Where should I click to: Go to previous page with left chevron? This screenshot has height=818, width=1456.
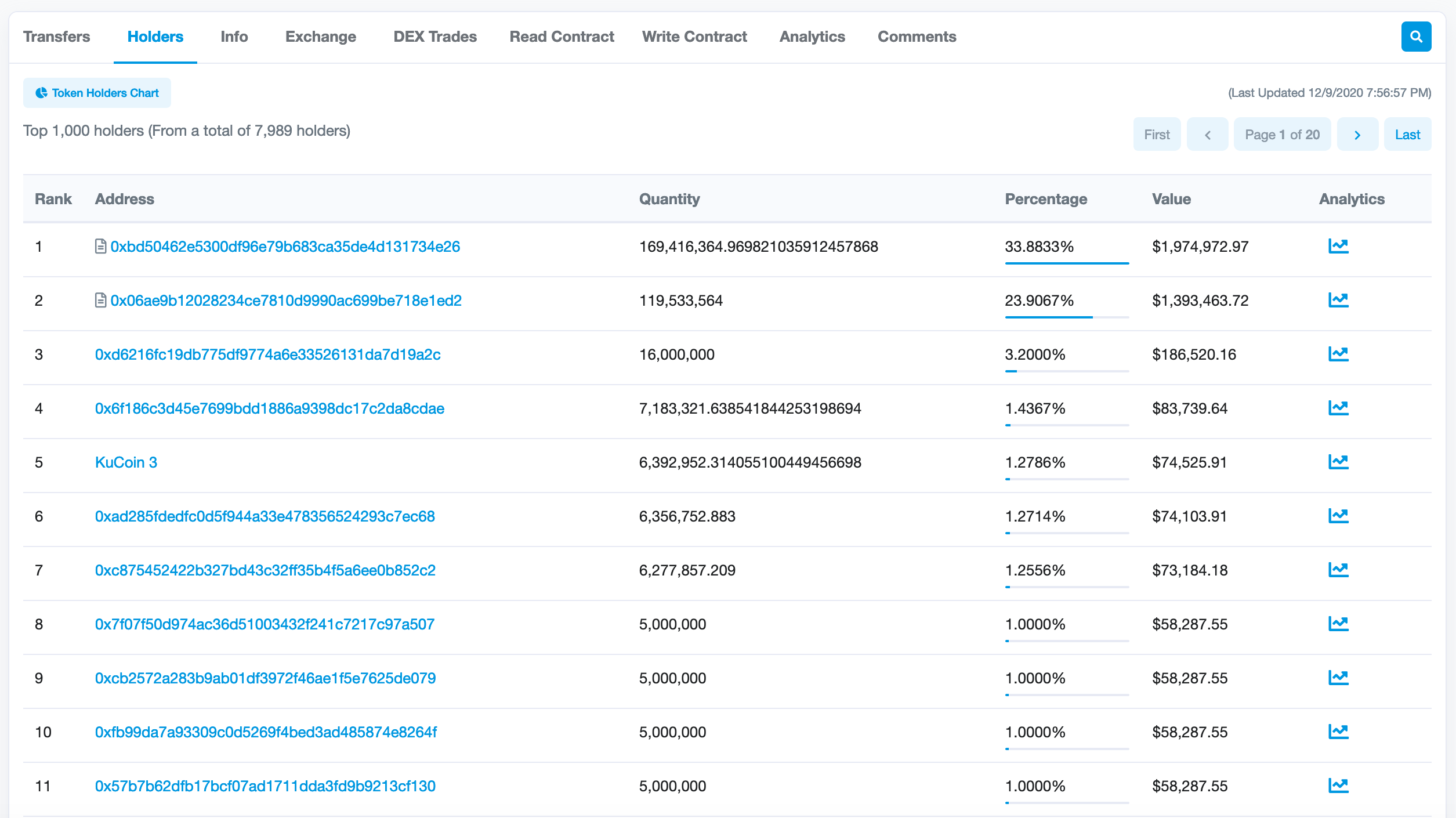click(1207, 135)
